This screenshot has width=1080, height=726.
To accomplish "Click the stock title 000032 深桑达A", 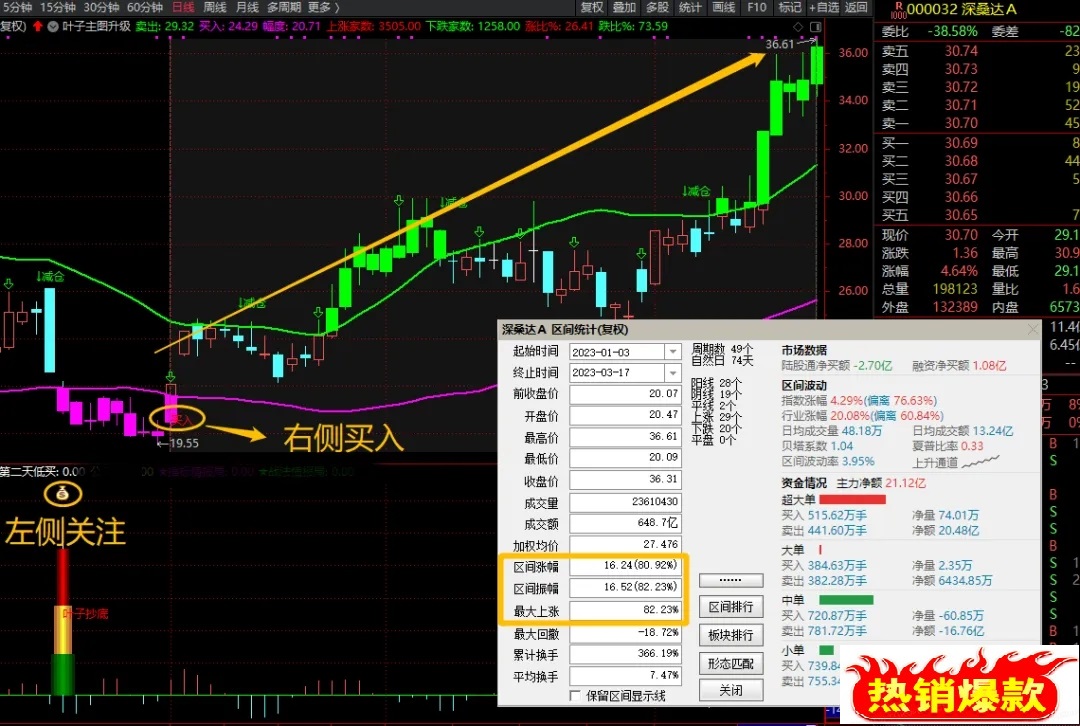I will [962, 10].
